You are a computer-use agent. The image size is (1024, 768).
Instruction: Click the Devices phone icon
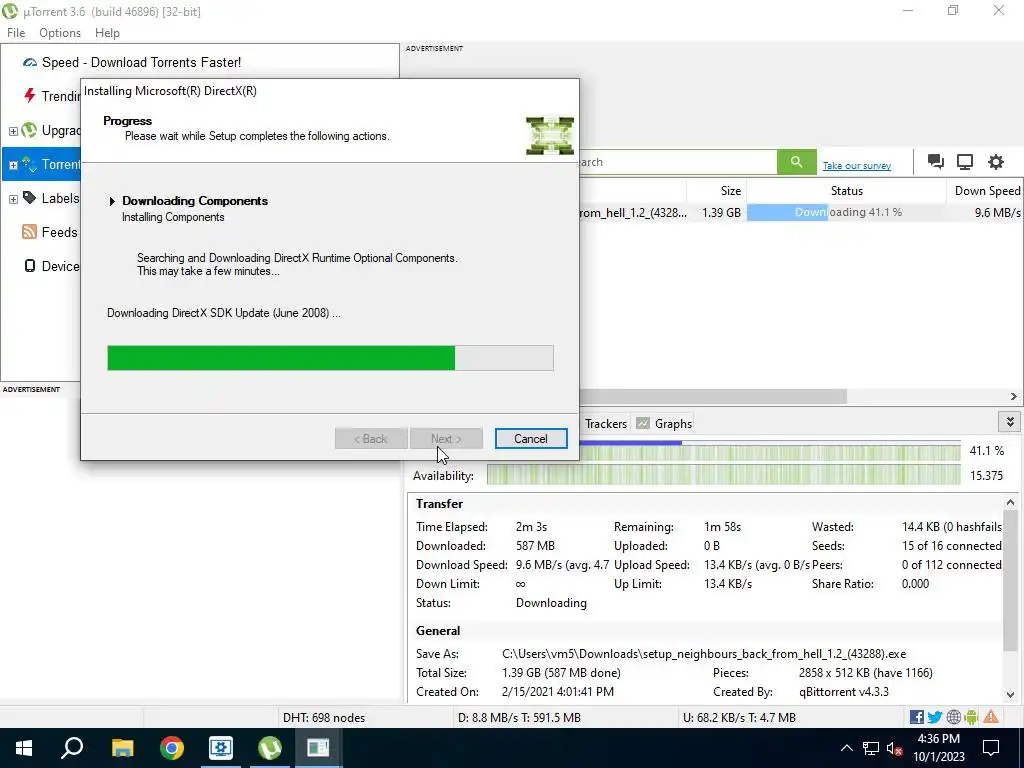(29, 266)
